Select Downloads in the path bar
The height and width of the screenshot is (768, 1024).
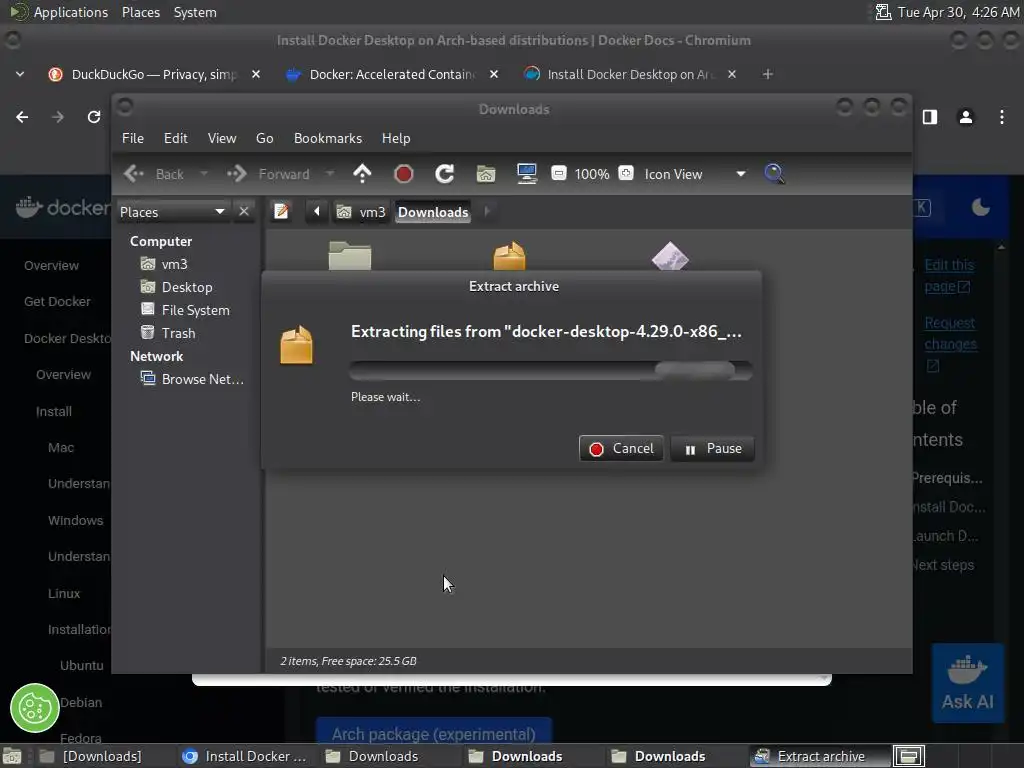pyautogui.click(x=433, y=212)
